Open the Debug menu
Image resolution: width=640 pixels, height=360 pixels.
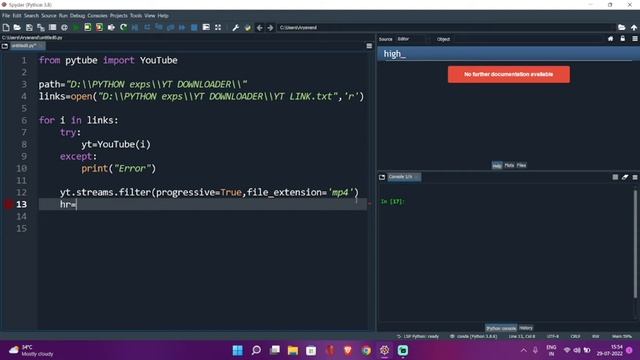[77, 16]
